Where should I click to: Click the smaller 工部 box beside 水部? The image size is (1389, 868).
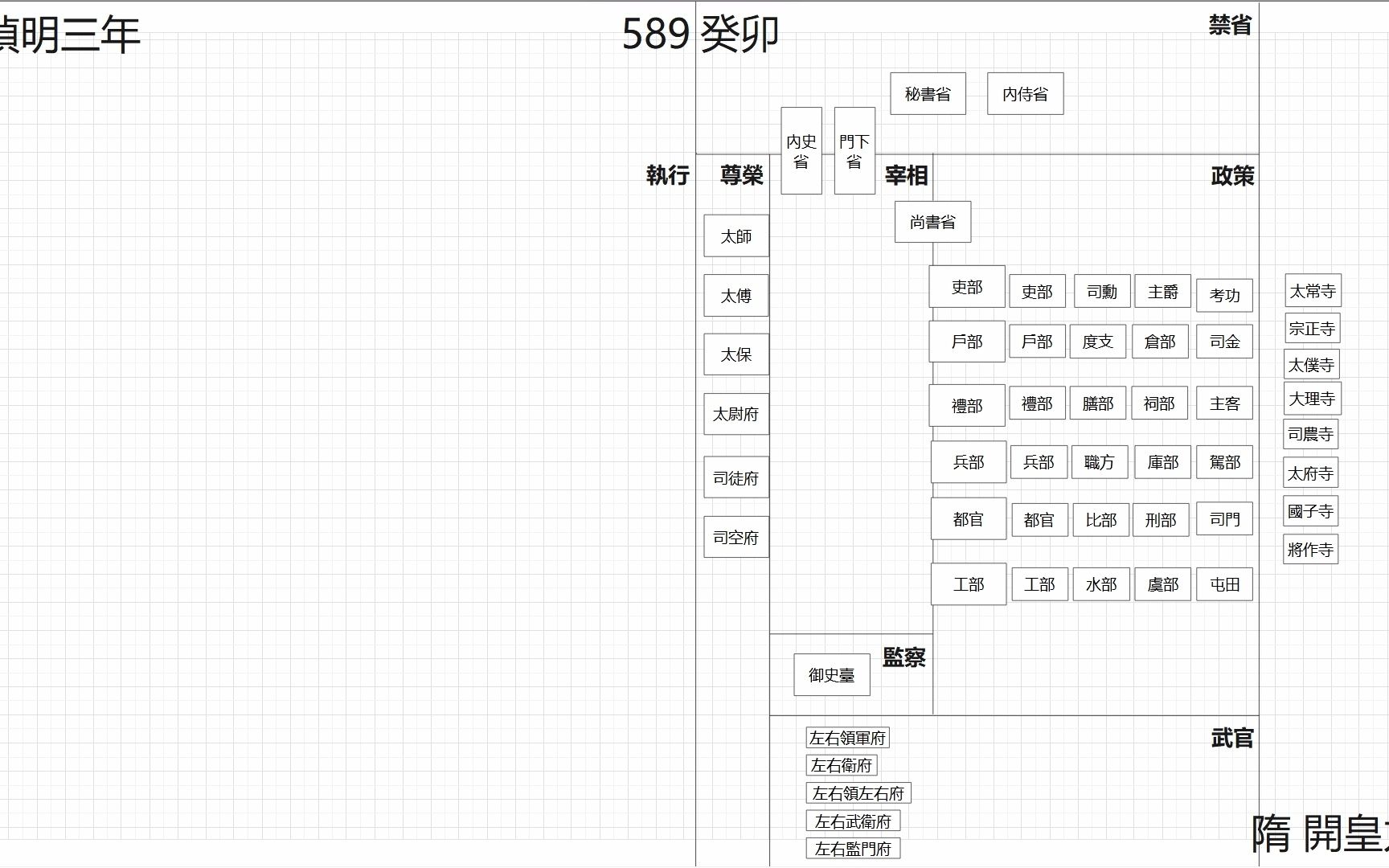click(1039, 584)
